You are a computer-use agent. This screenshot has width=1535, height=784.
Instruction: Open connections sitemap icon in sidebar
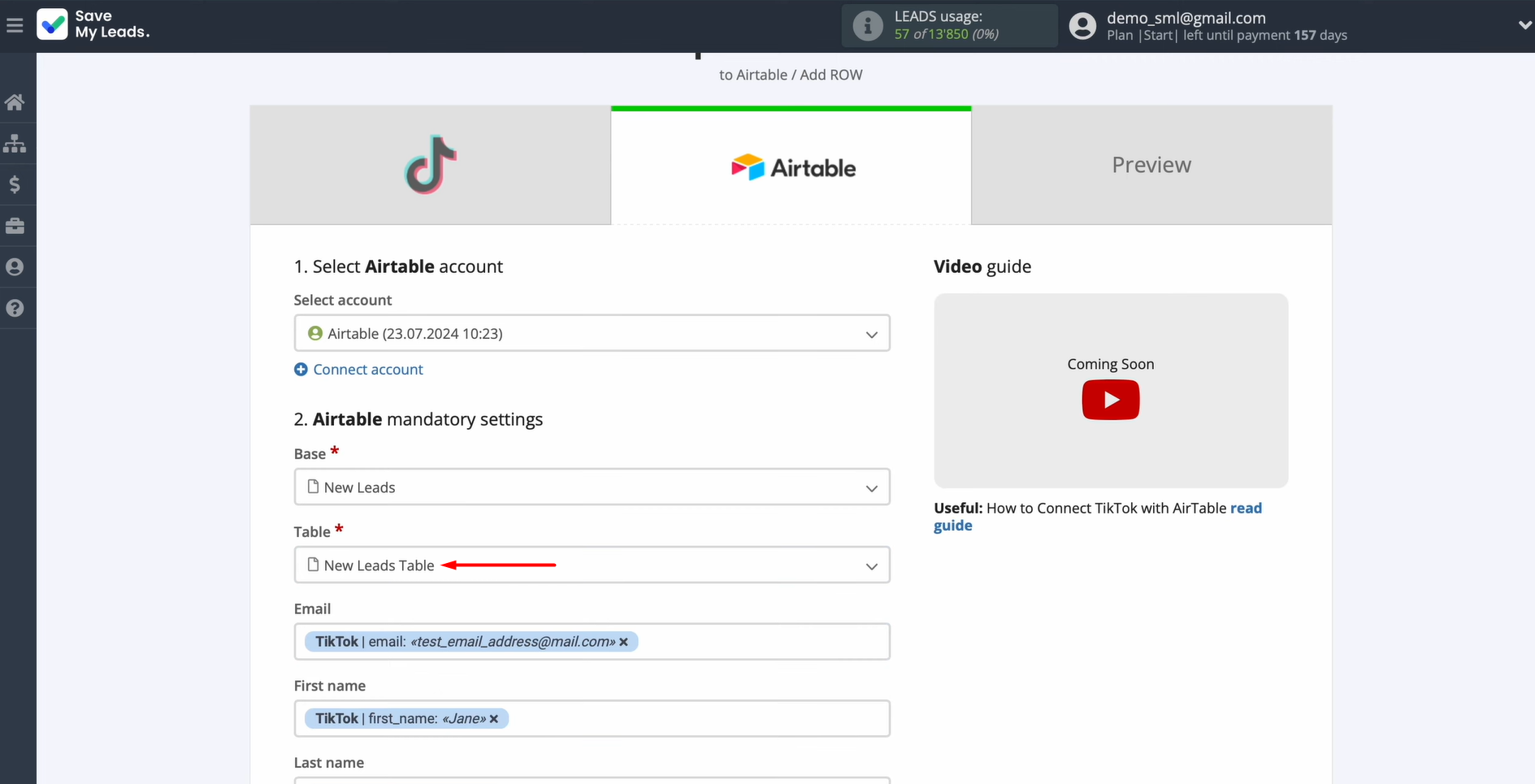click(x=15, y=144)
